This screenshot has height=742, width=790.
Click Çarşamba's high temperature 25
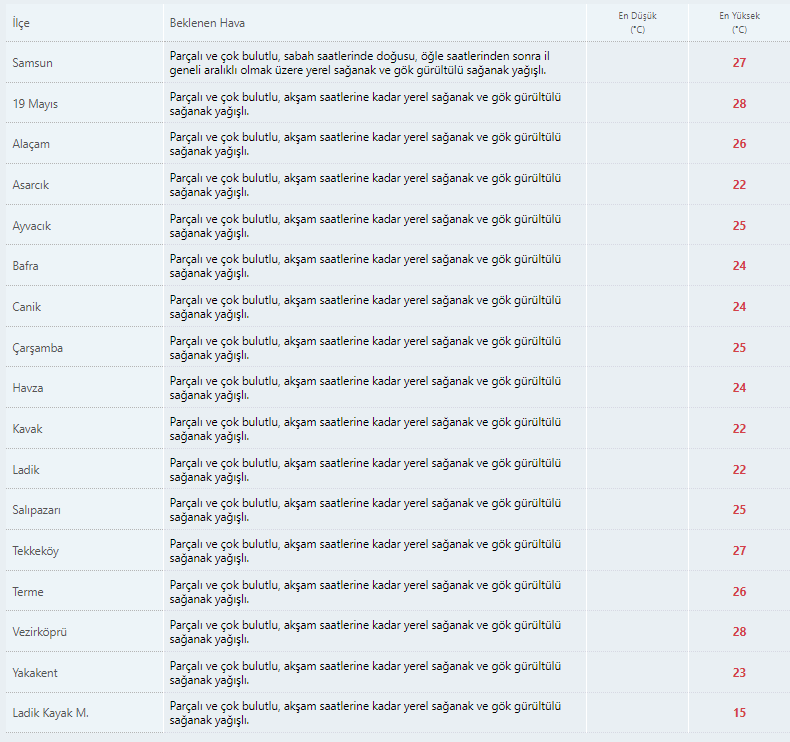pyautogui.click(x=739, y=348)
